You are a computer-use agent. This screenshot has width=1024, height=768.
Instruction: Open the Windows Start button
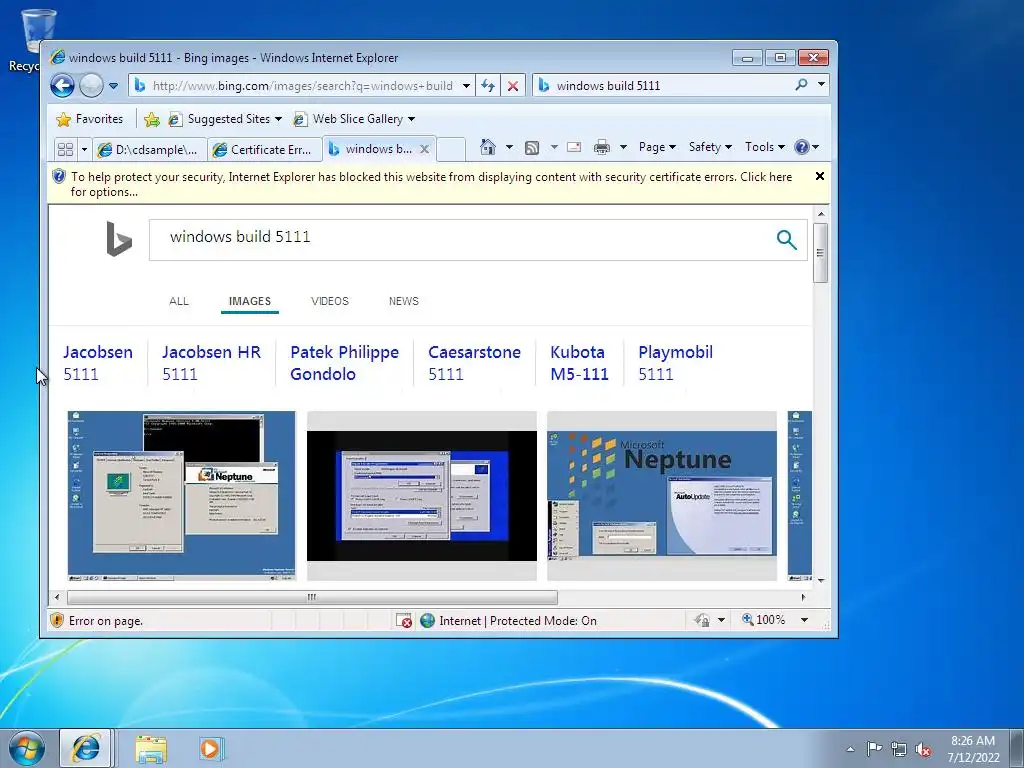click(27, 748)
